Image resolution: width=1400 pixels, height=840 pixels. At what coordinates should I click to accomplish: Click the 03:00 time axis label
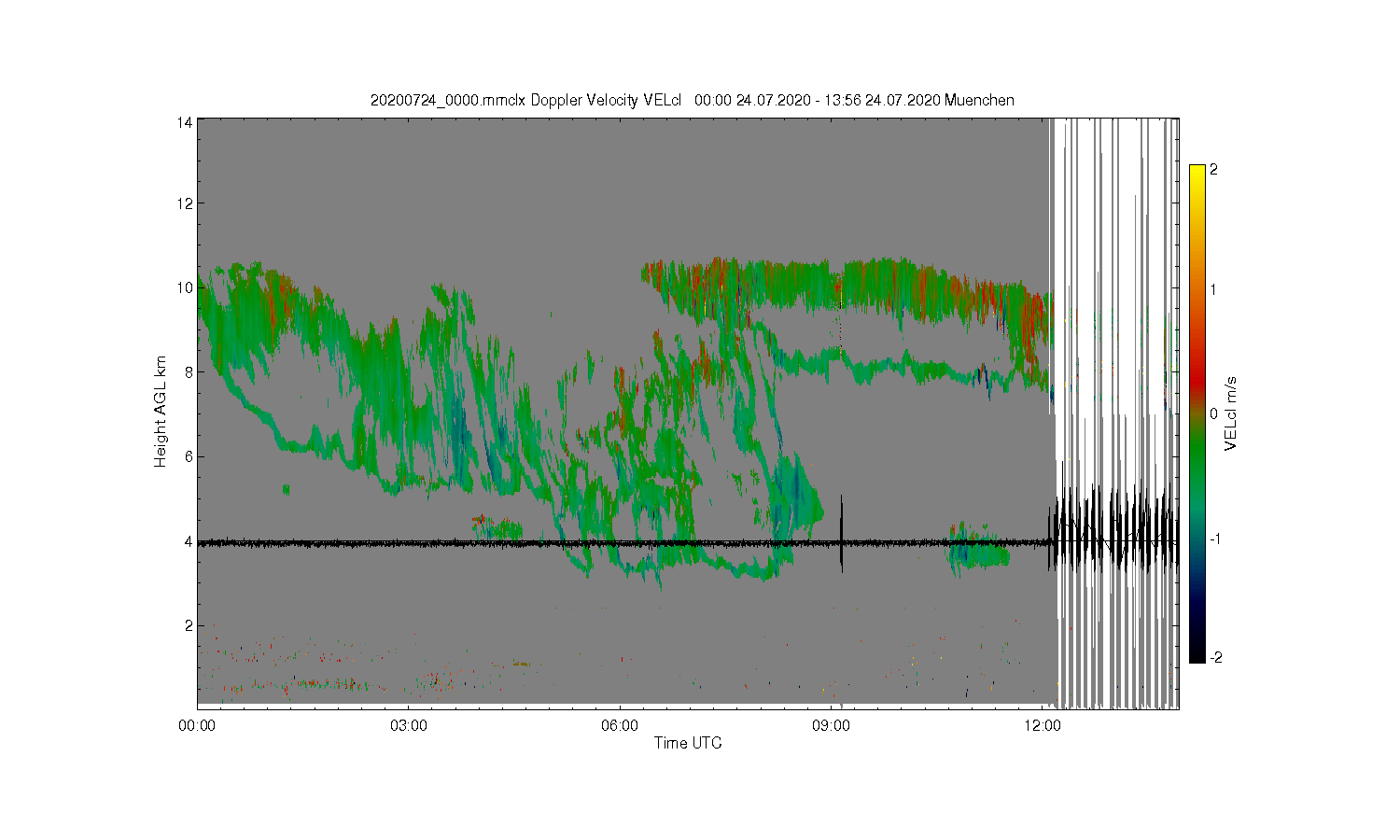[408, 725]
